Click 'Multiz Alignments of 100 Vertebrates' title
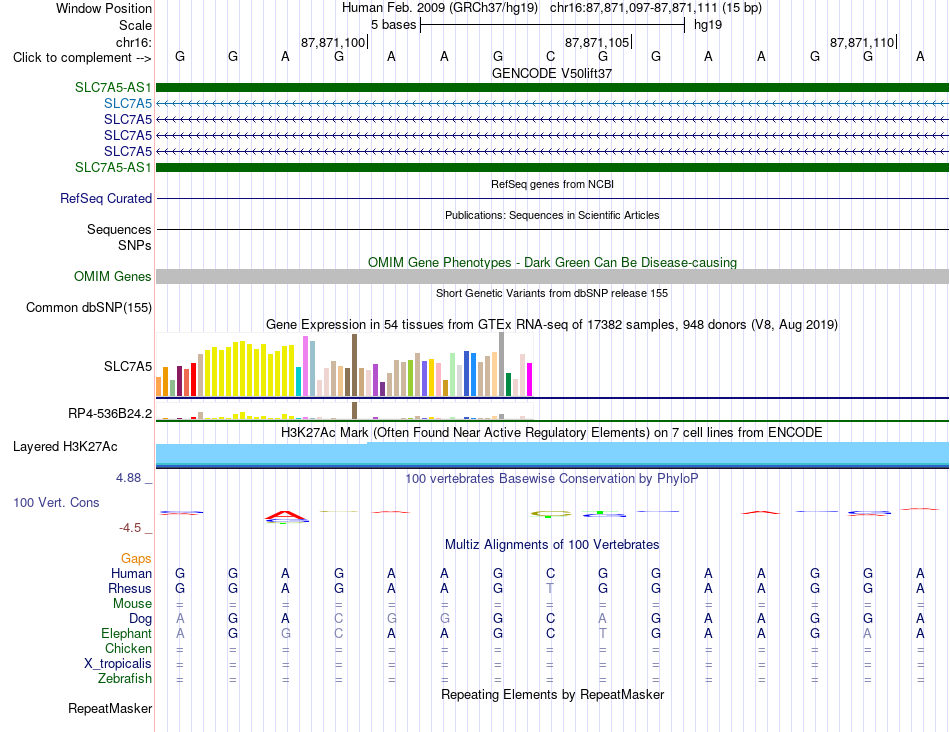 pyautogui.click(x=552, y=545)
